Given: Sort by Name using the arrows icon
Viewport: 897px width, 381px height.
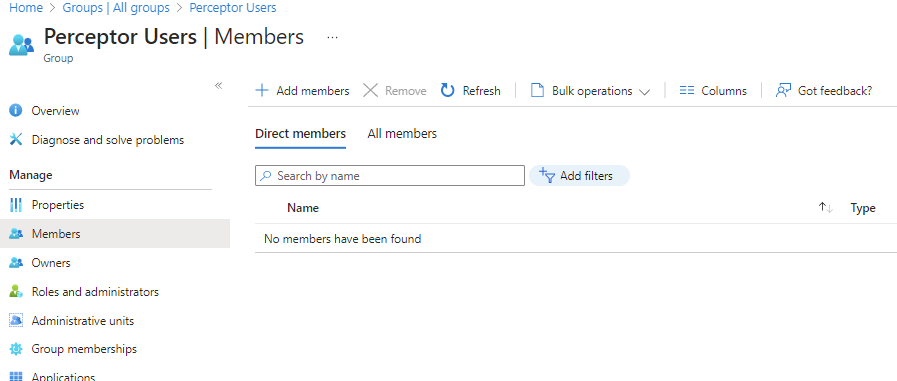Looking at the screenshot, I should tap(825, 208).
